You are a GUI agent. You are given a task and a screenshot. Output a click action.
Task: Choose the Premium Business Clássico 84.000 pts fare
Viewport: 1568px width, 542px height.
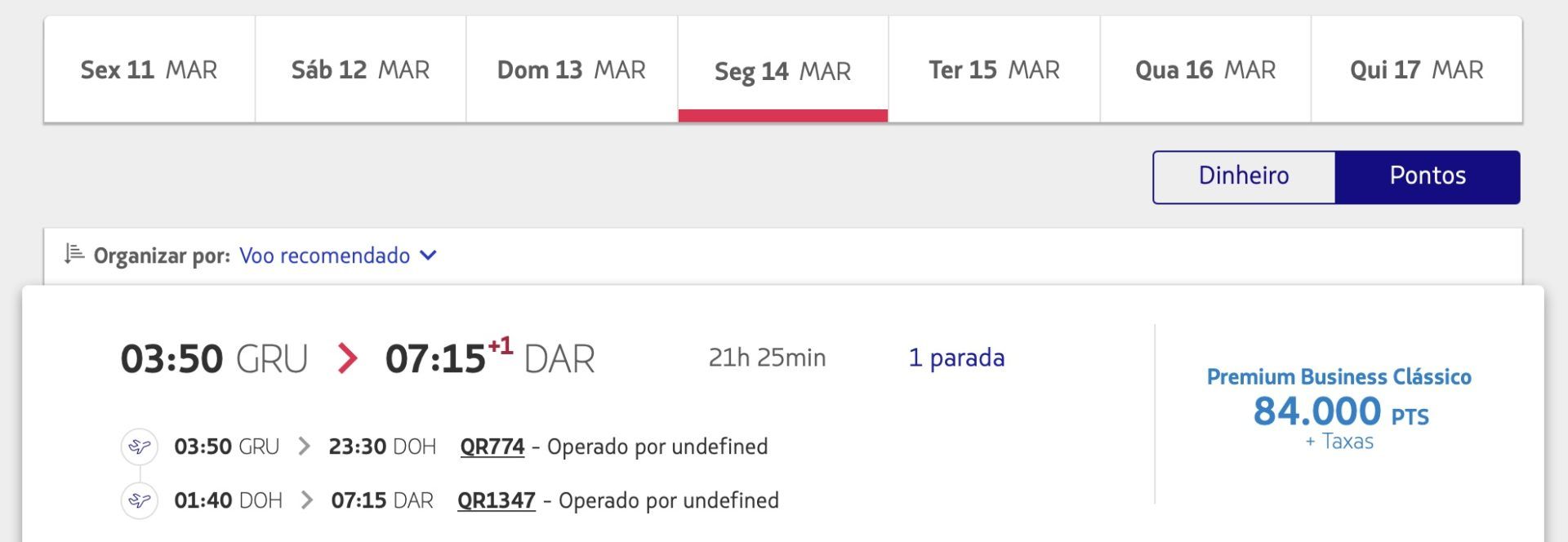coord(1339,408)
